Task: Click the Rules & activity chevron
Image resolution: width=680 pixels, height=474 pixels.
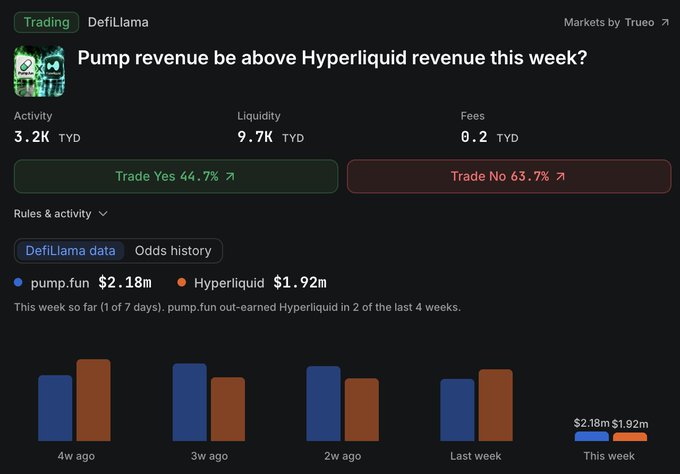Action: tap(103, 214)
